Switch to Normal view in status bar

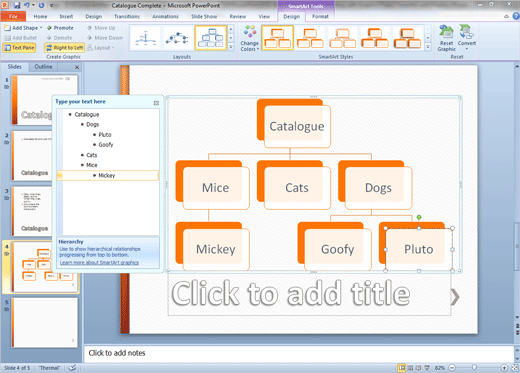[402, 368]
